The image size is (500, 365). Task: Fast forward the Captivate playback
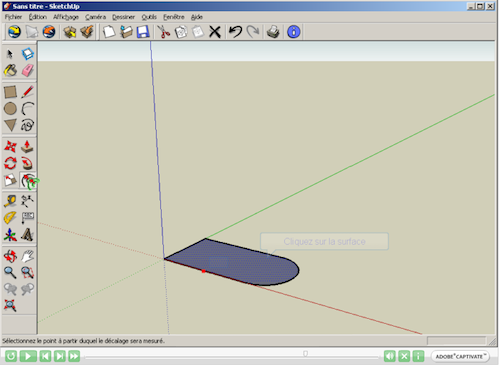(x=74, y=356)
